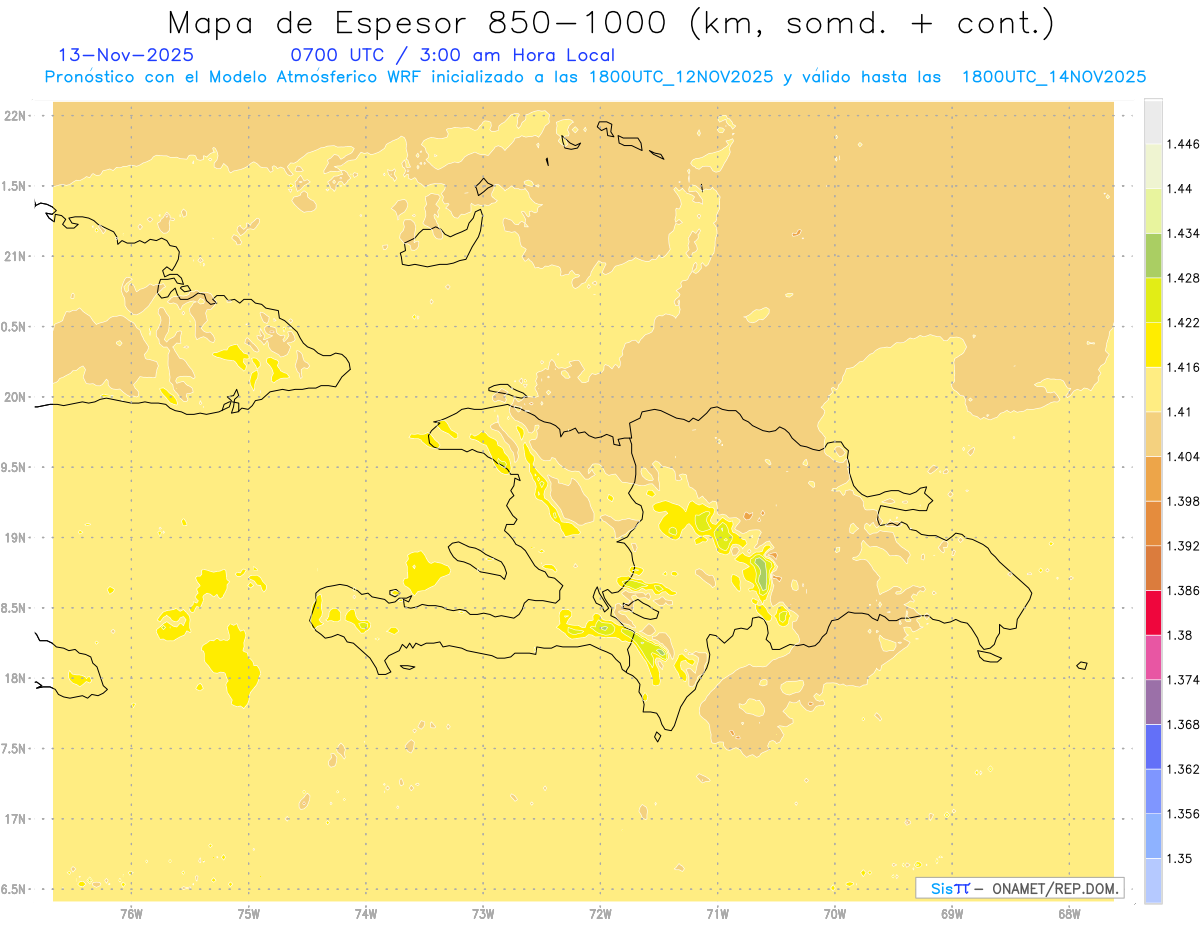This screenshot has height=927, width=1200.
Task: Click the WRF model forecast subtitle line
Action: click(x=595, y=77)
